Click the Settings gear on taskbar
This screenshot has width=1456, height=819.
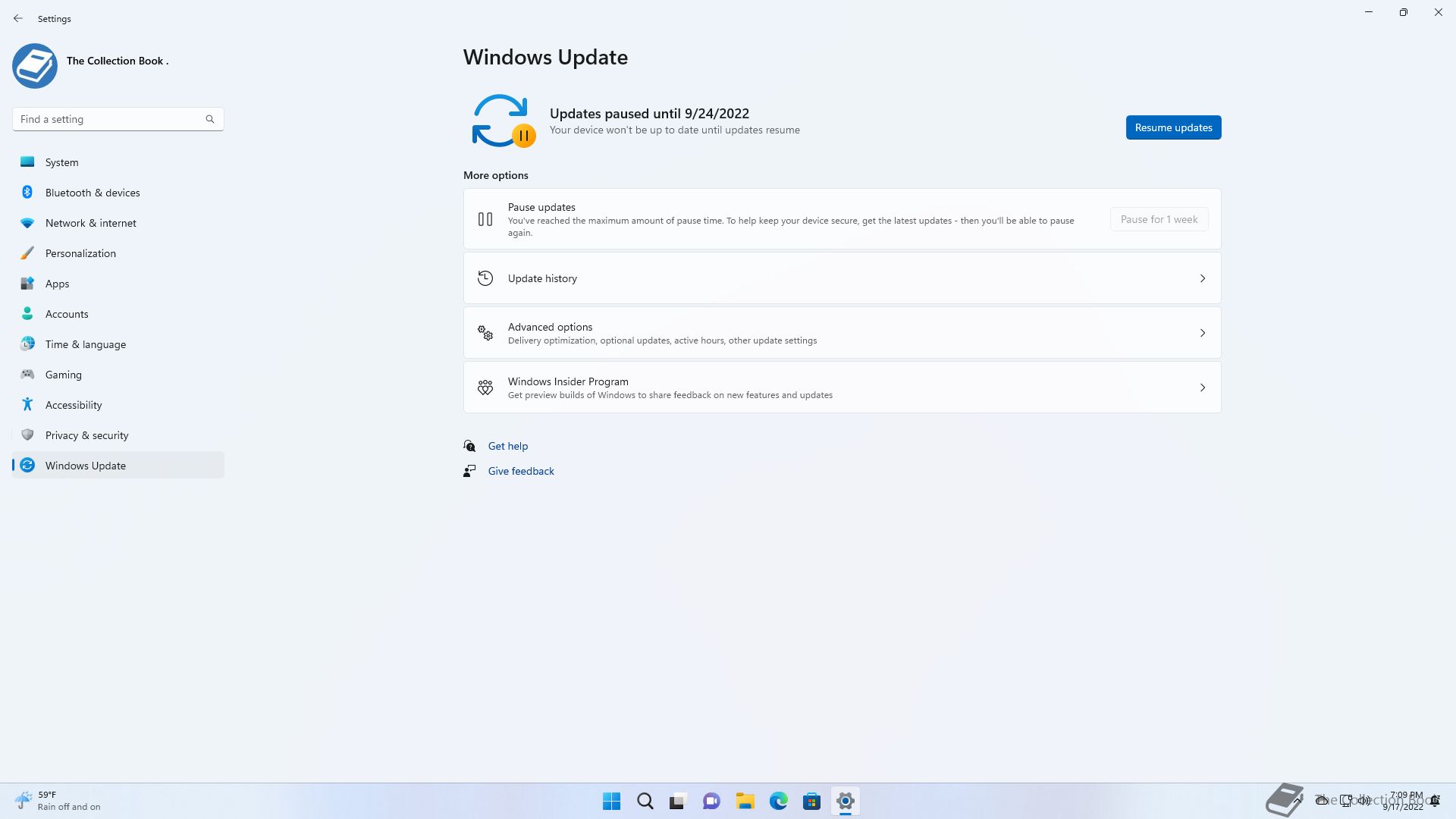[x=845, y=801]
